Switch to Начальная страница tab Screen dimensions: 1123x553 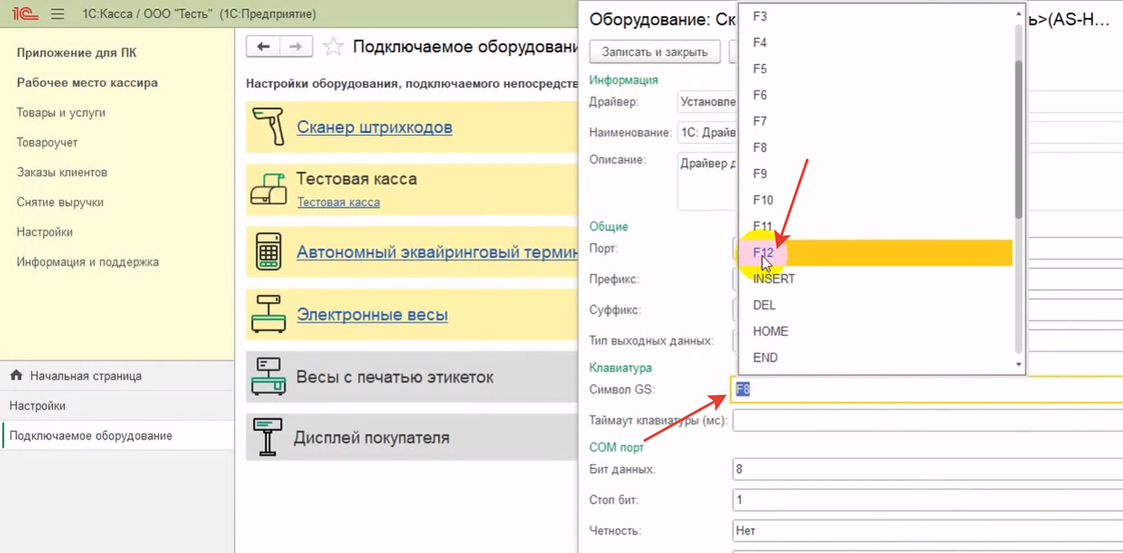pos(117,376)
